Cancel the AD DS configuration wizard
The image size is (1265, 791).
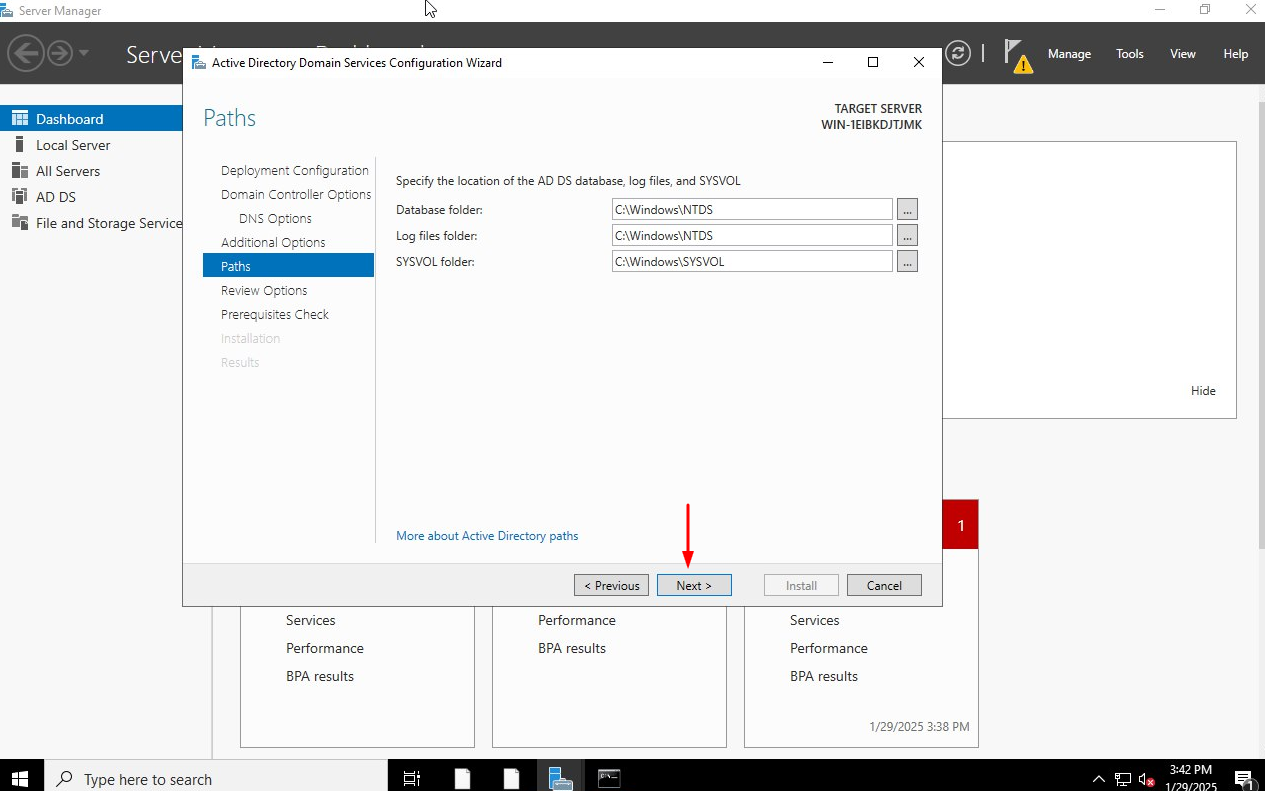pos(884,586)
